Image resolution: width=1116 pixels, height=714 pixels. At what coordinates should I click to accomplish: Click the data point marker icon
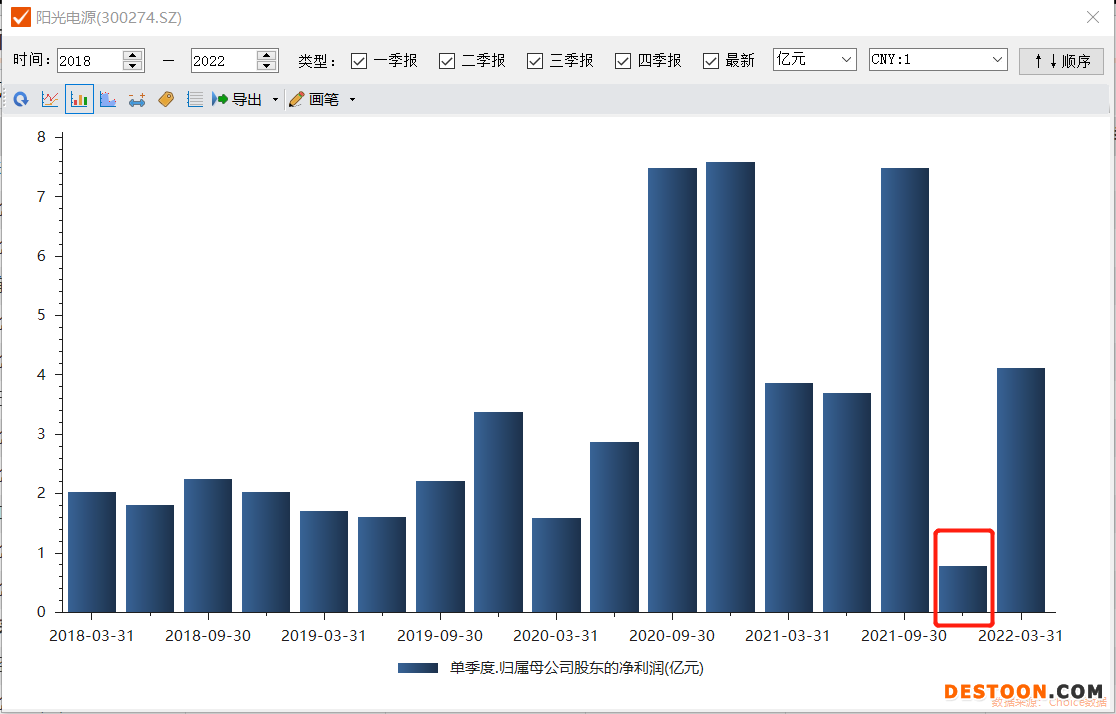[x=137, y=100]
